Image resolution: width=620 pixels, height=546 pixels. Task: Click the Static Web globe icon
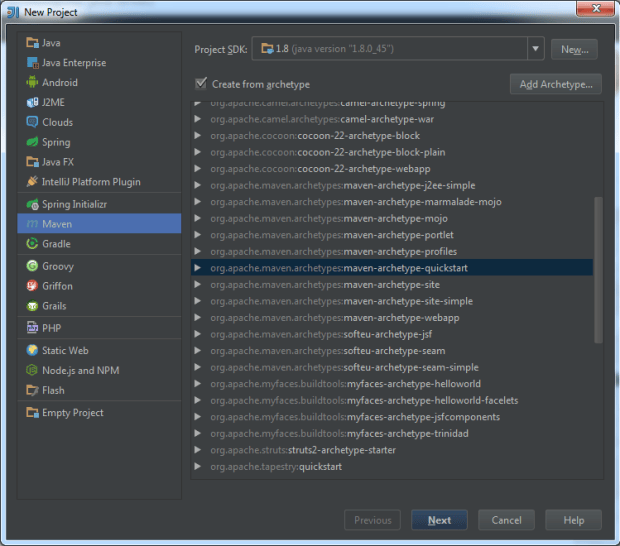coord(32,350)
